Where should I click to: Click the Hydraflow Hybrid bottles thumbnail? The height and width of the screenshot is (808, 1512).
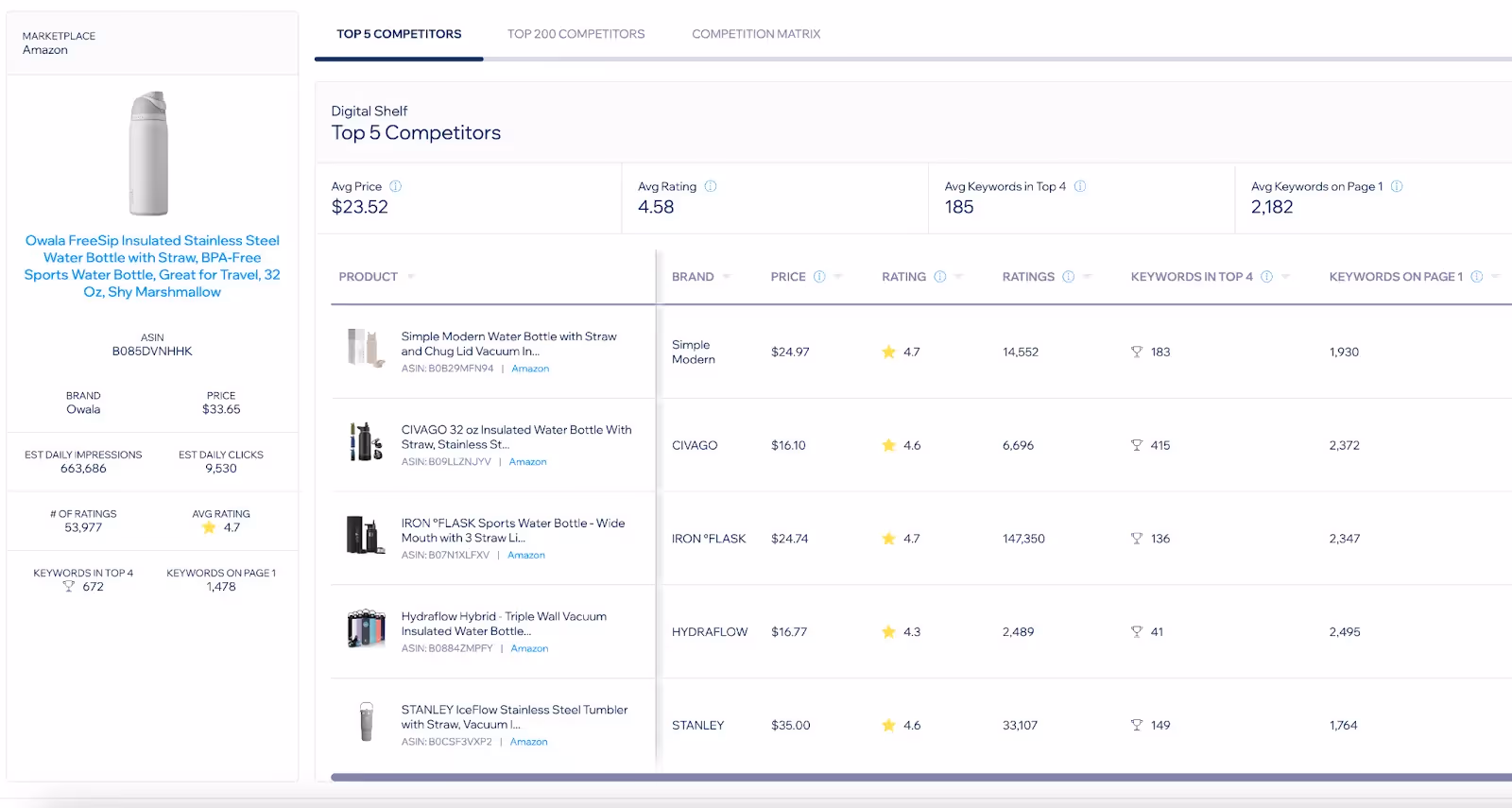(366, 627)
